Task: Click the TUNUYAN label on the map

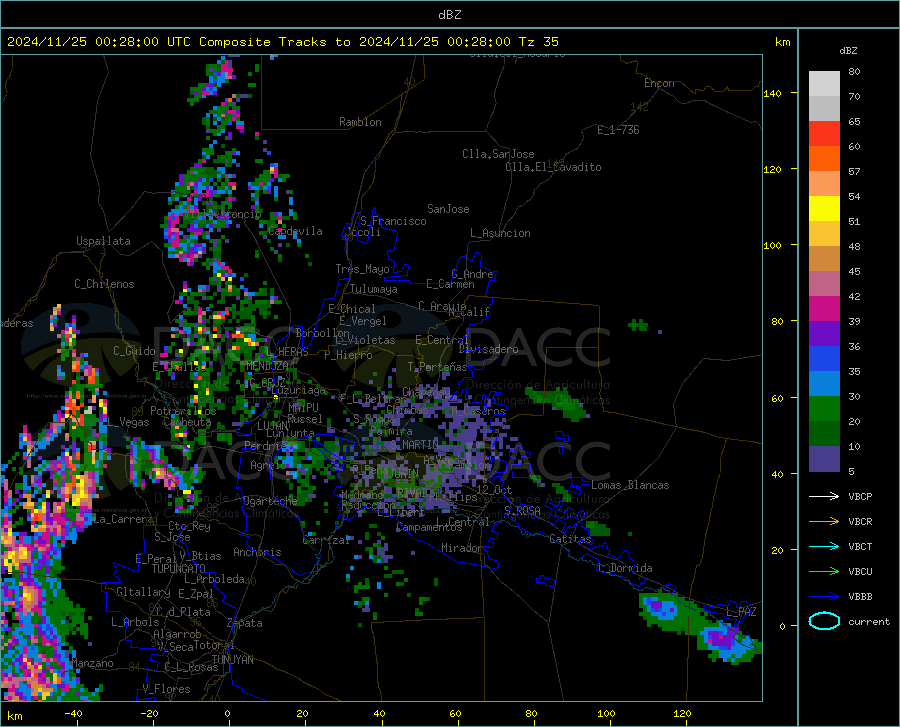Action: point(232,660)
